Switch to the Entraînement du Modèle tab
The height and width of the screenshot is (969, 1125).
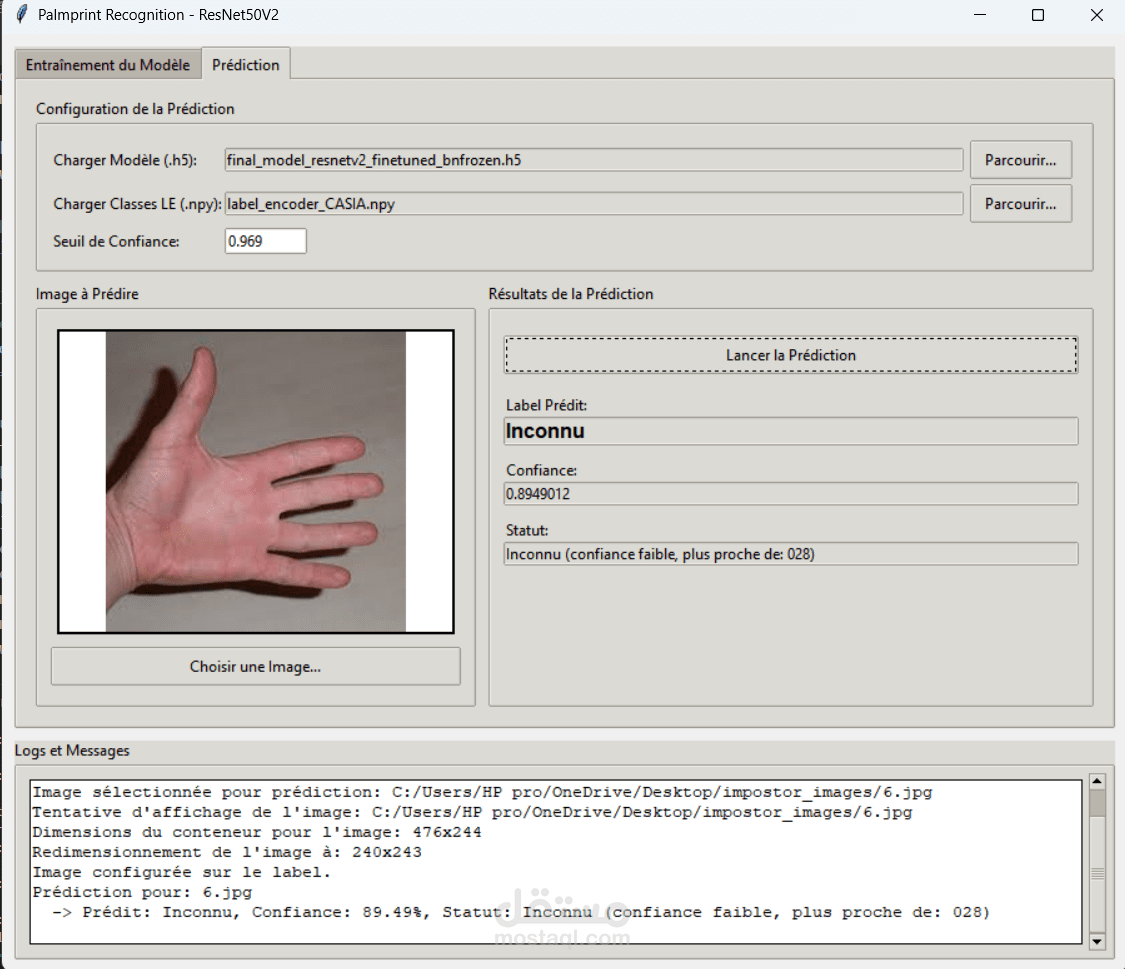108,65
